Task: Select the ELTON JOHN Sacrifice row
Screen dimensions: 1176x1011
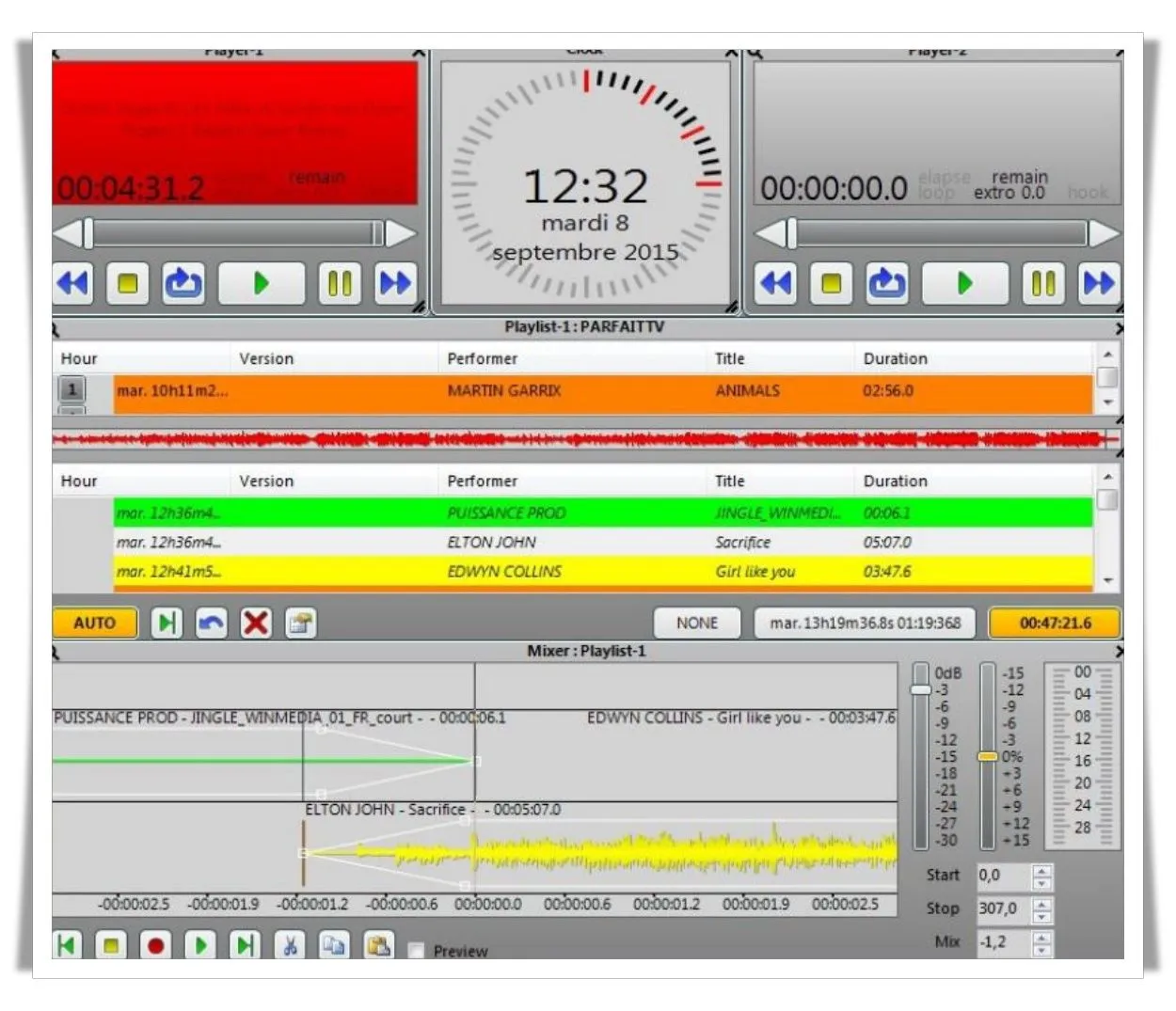Action: [x=603, y=542]
